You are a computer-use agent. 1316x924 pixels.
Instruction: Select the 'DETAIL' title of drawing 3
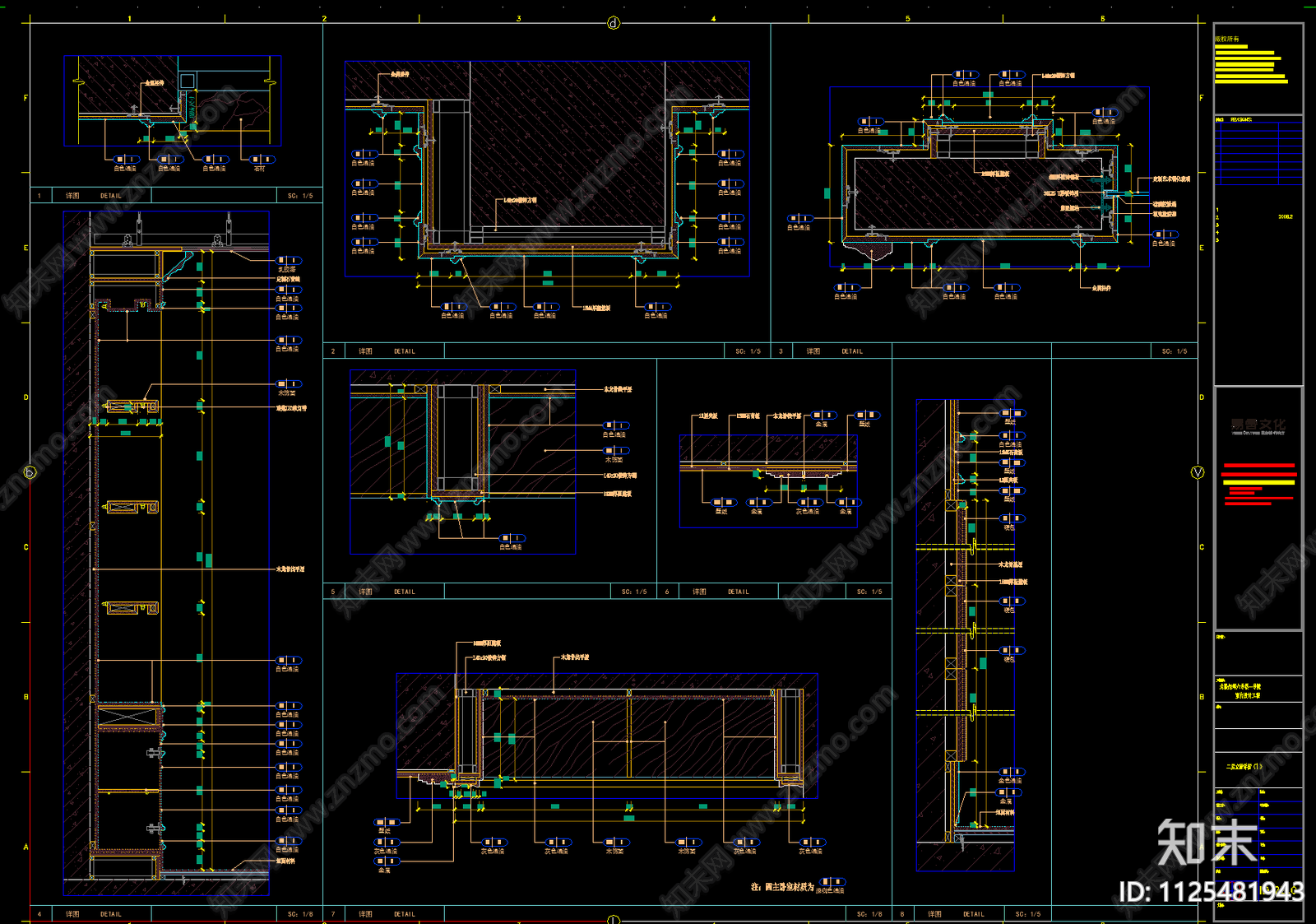pos(852,351)
